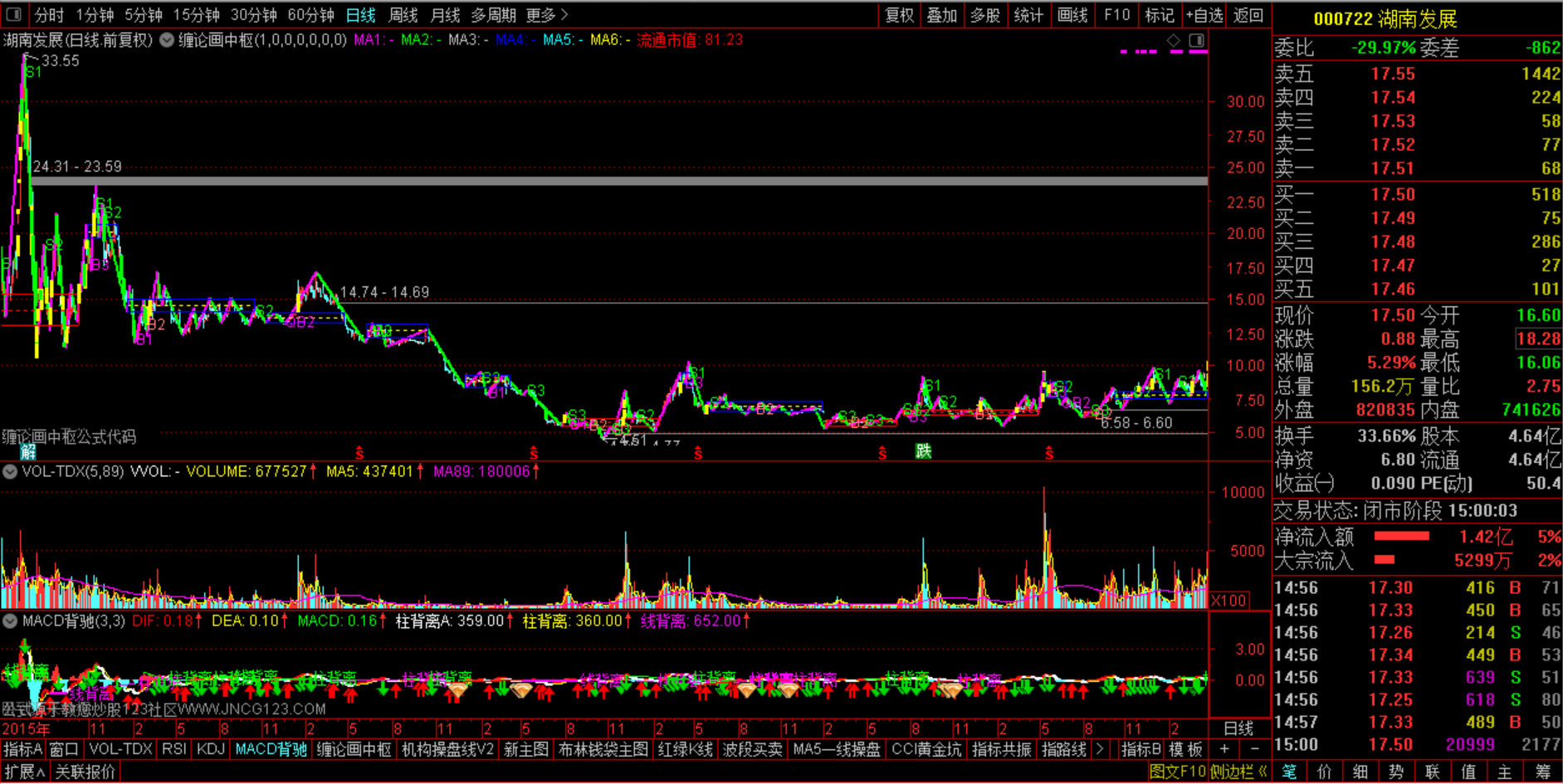Screen dimensions: 1563x784
Task: Select the 5分钟 period
Action: tap(144, 15)
